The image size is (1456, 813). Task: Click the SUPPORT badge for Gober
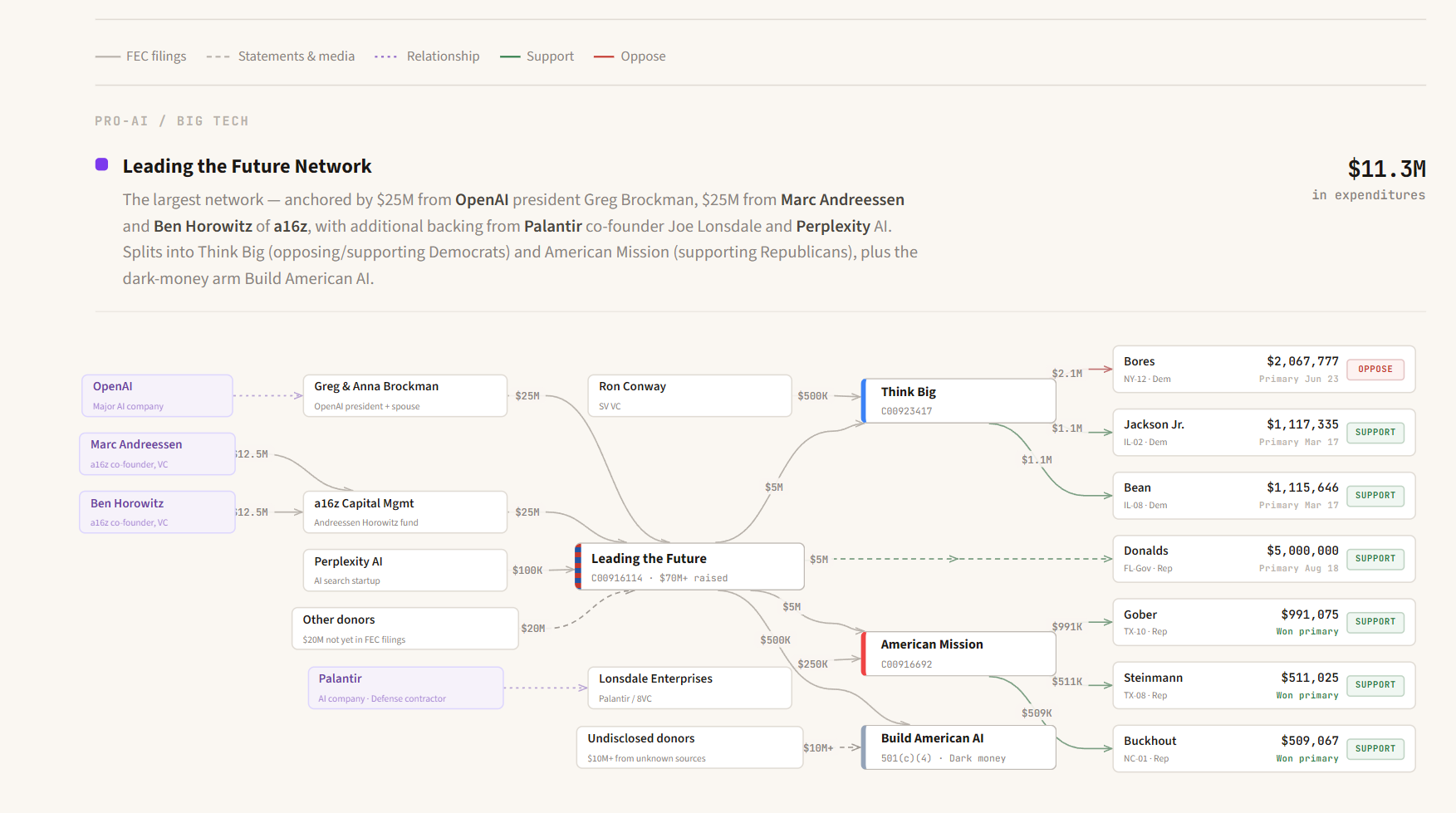1375,622
